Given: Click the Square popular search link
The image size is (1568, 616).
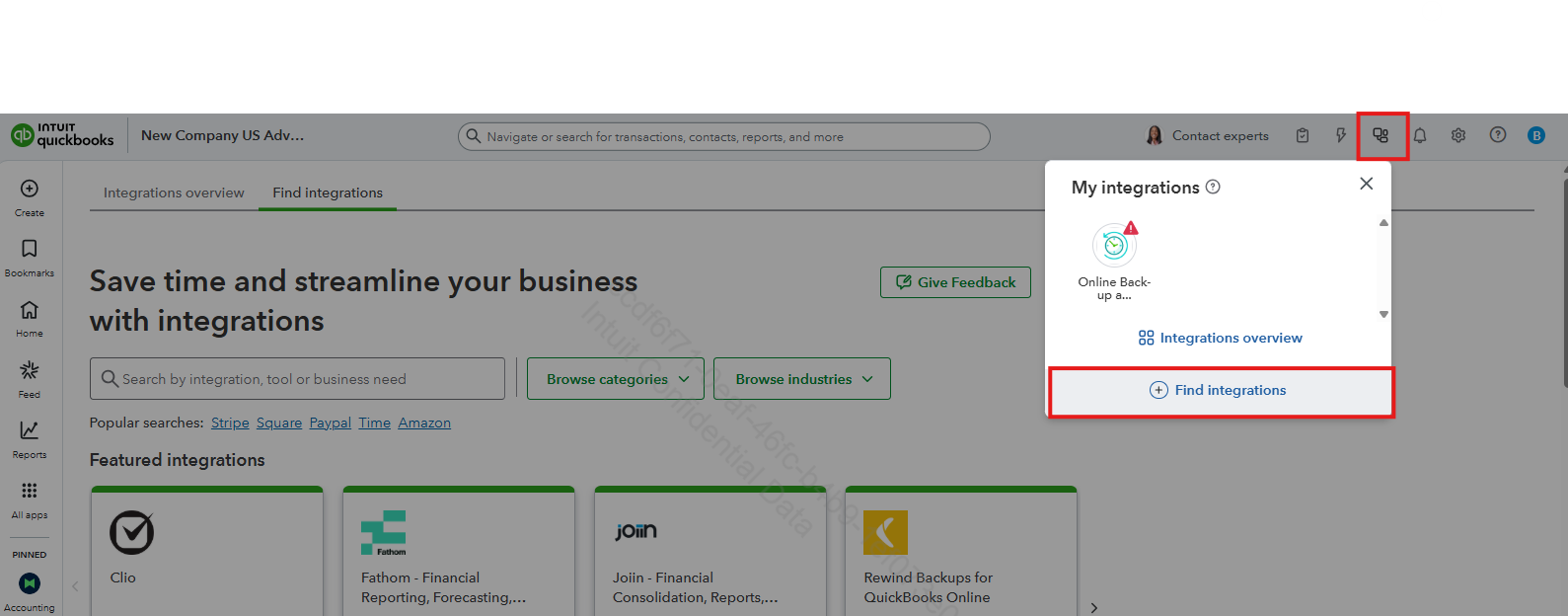Looking at the screenshot, I should 279,423.
